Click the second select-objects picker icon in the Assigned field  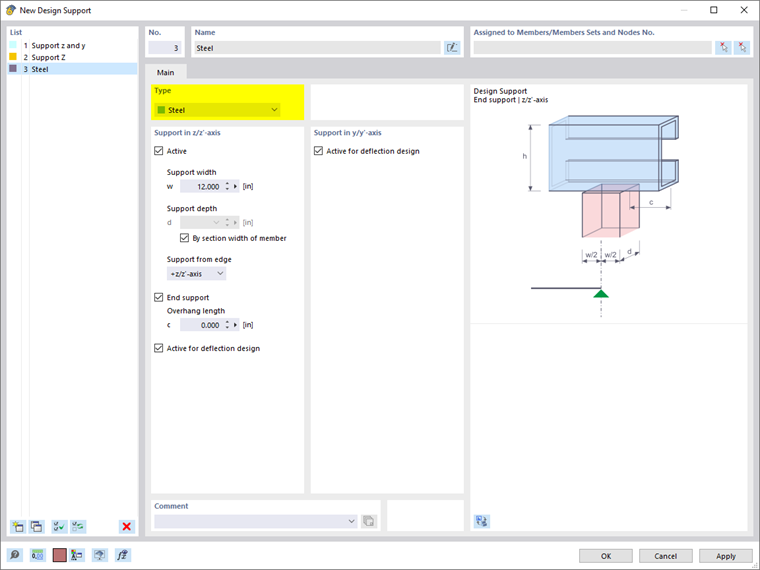coord(742,48)
